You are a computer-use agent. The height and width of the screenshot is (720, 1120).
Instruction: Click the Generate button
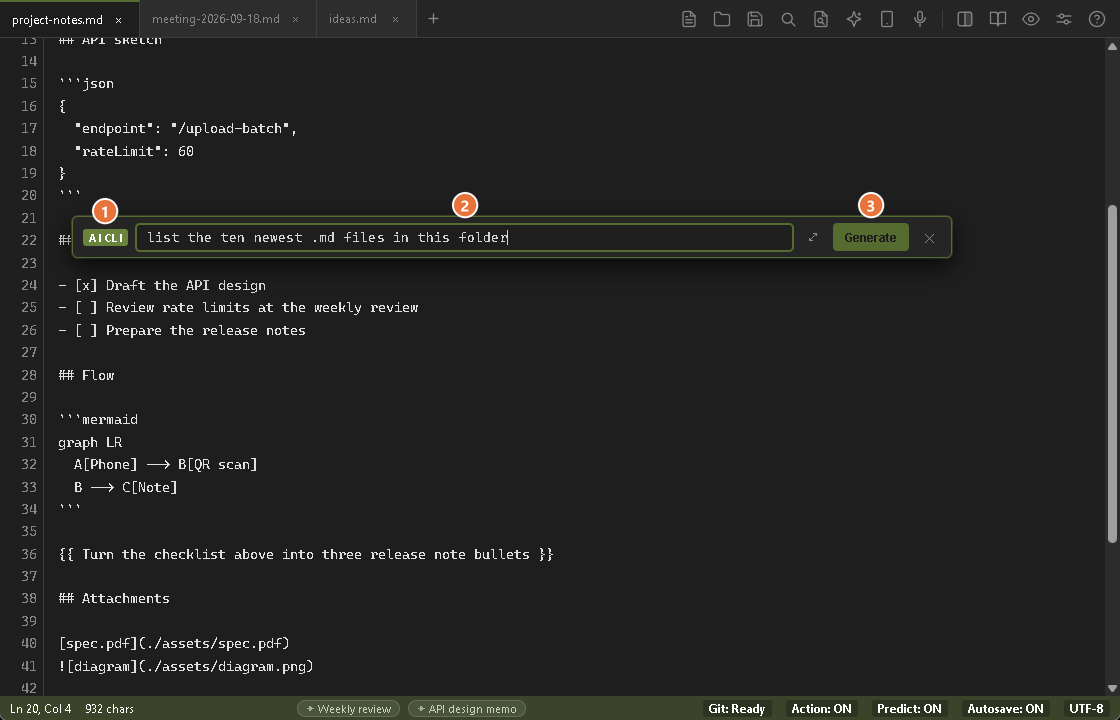tap(870, 238)
